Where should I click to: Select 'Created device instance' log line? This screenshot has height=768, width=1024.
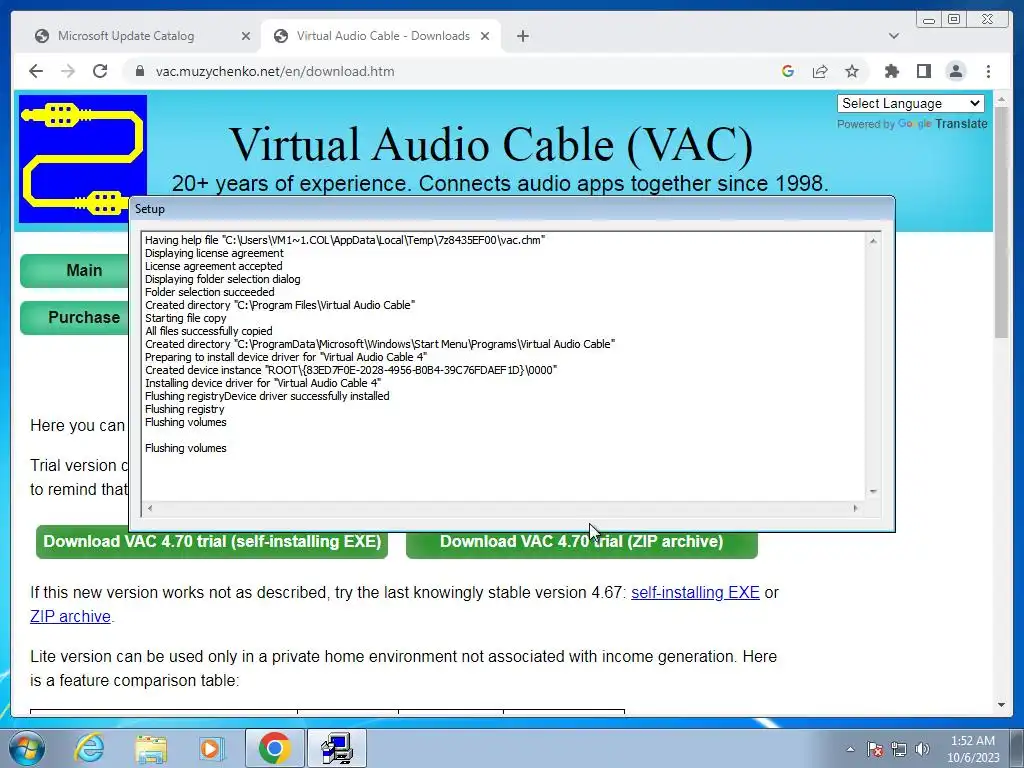pyautogui.click(x=351, y=370)
